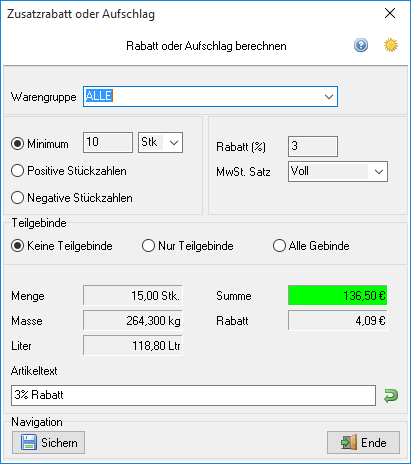Click the Sichern button label
Image resolution: width=411 pixels, height=464 pixels.
(59, 443)
